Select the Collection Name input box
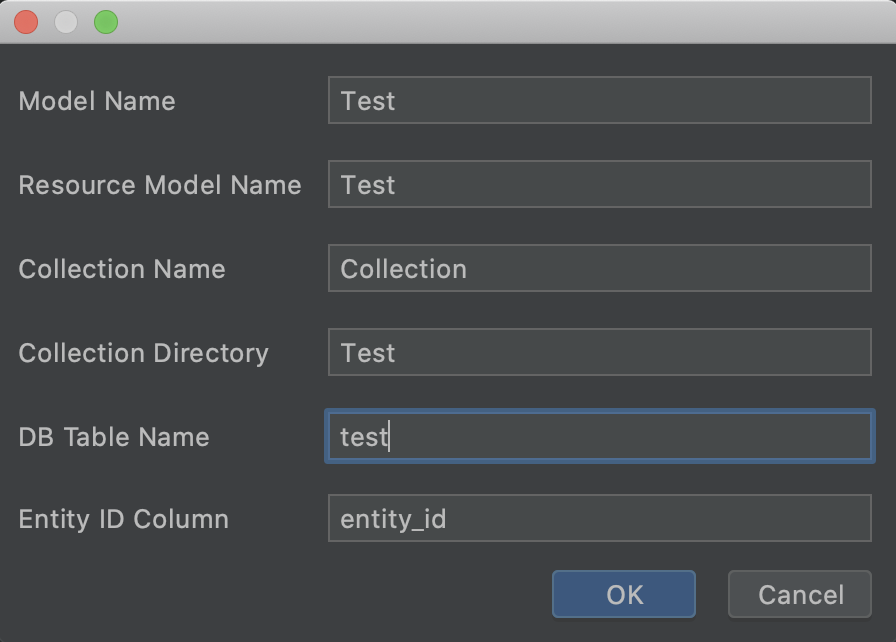The width and height of the screenshot is (896, 642). pyautogui.click(x=599, y=269)
